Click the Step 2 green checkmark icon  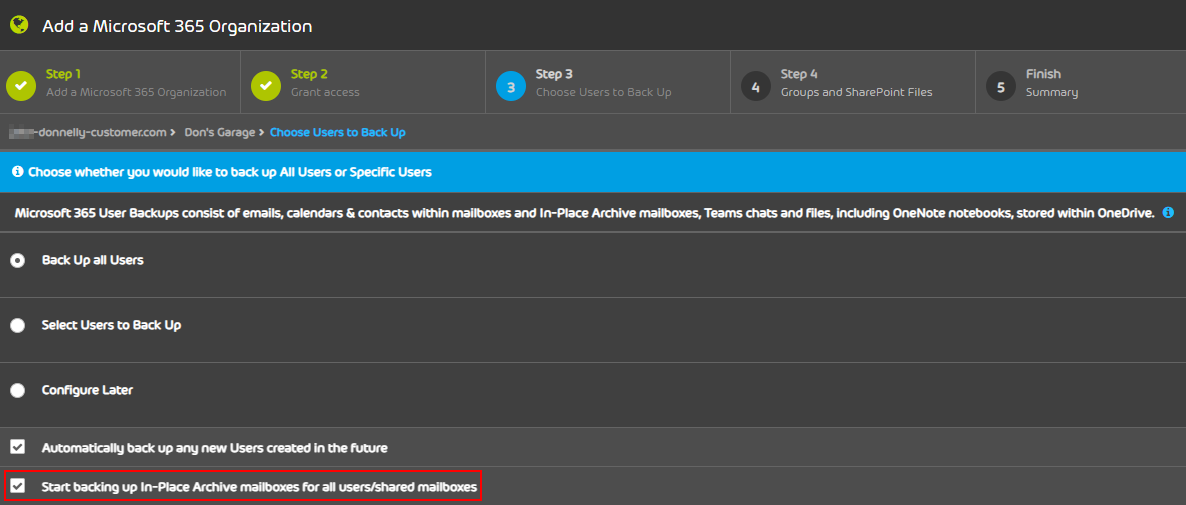coord(265,86)
